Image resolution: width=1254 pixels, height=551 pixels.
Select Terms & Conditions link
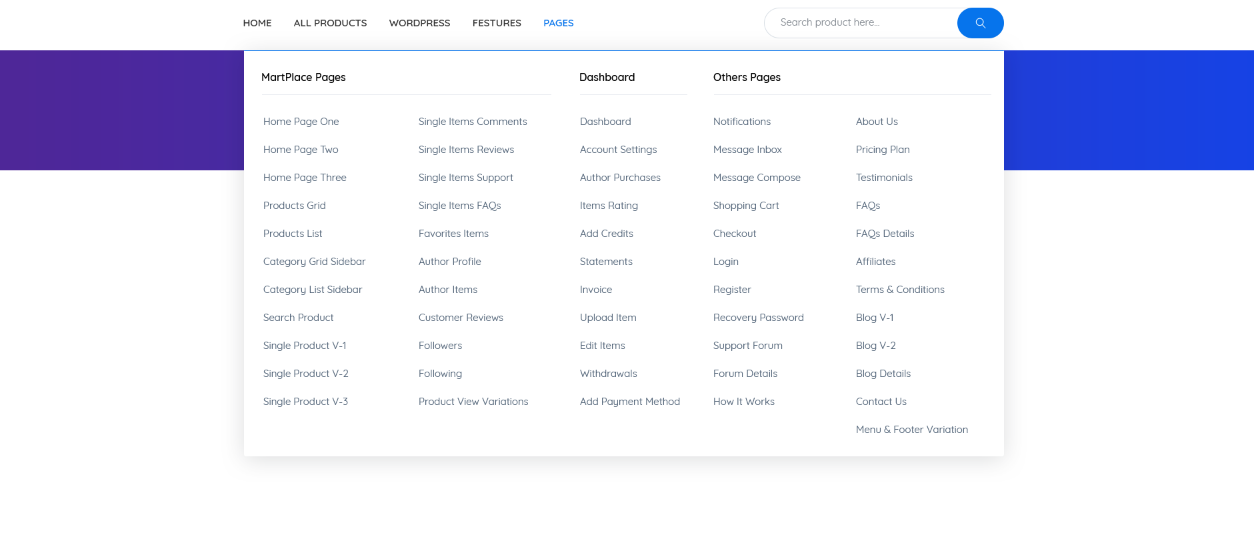(x=900, y=290)
